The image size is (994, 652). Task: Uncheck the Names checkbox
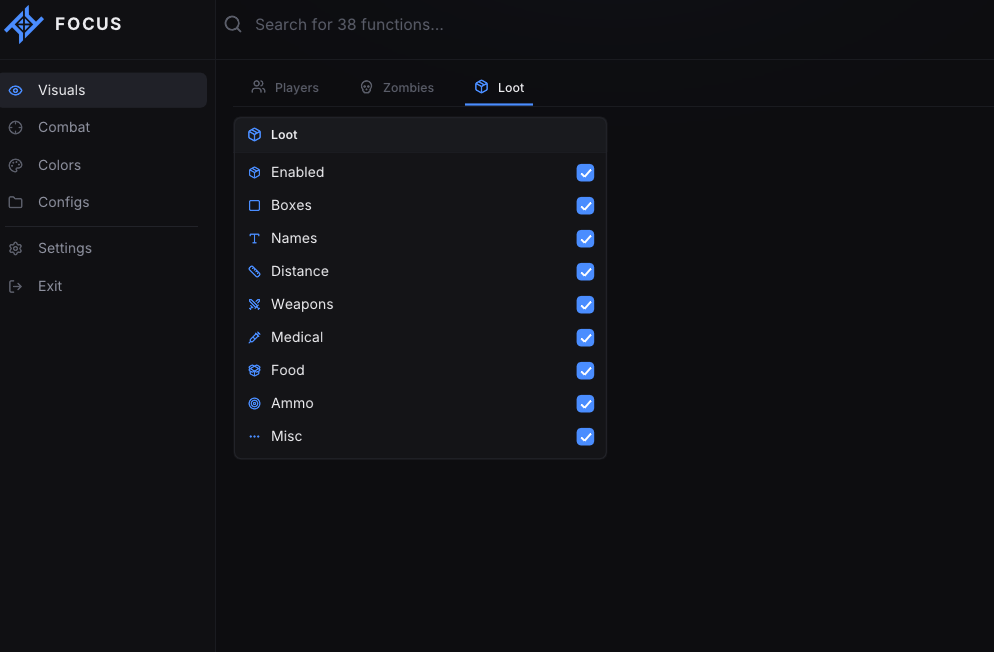pyautogui.click(x=585, y=238)
